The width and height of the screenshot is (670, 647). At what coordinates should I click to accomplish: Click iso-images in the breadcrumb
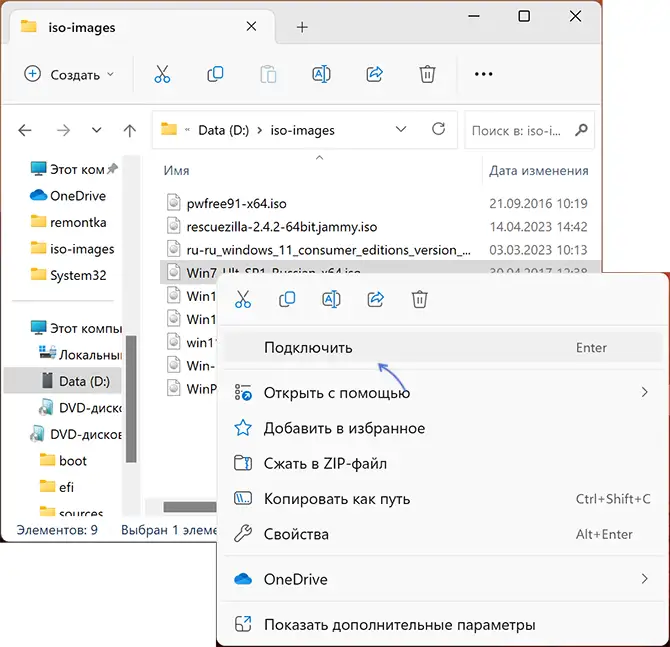point(303,130)
